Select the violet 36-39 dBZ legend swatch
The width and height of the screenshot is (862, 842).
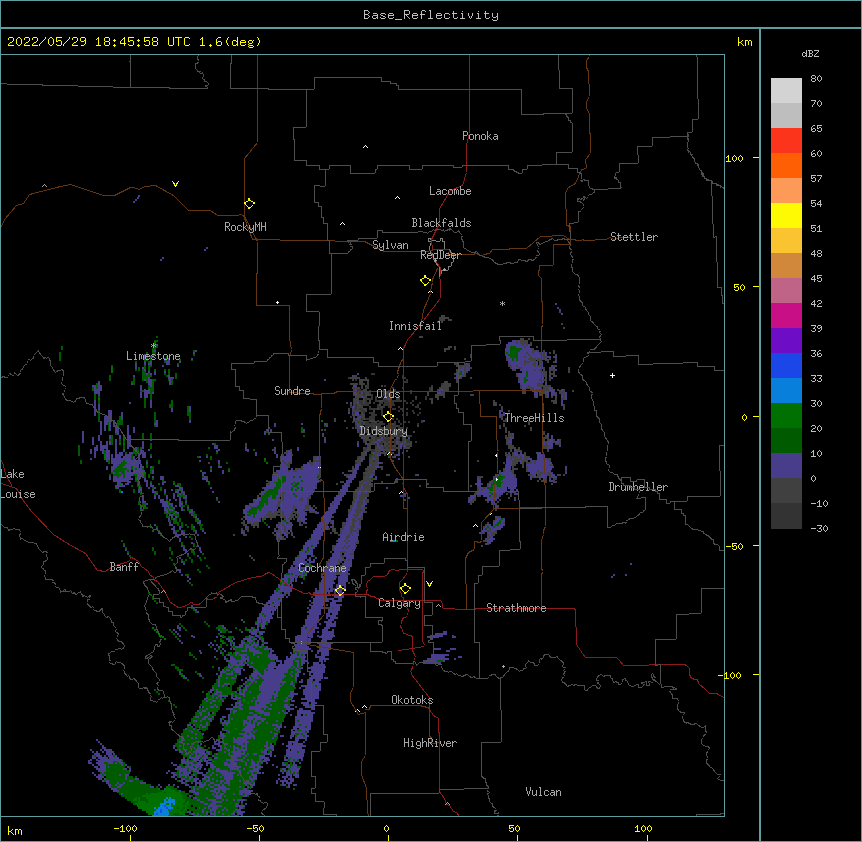click(x=786, y=341)
